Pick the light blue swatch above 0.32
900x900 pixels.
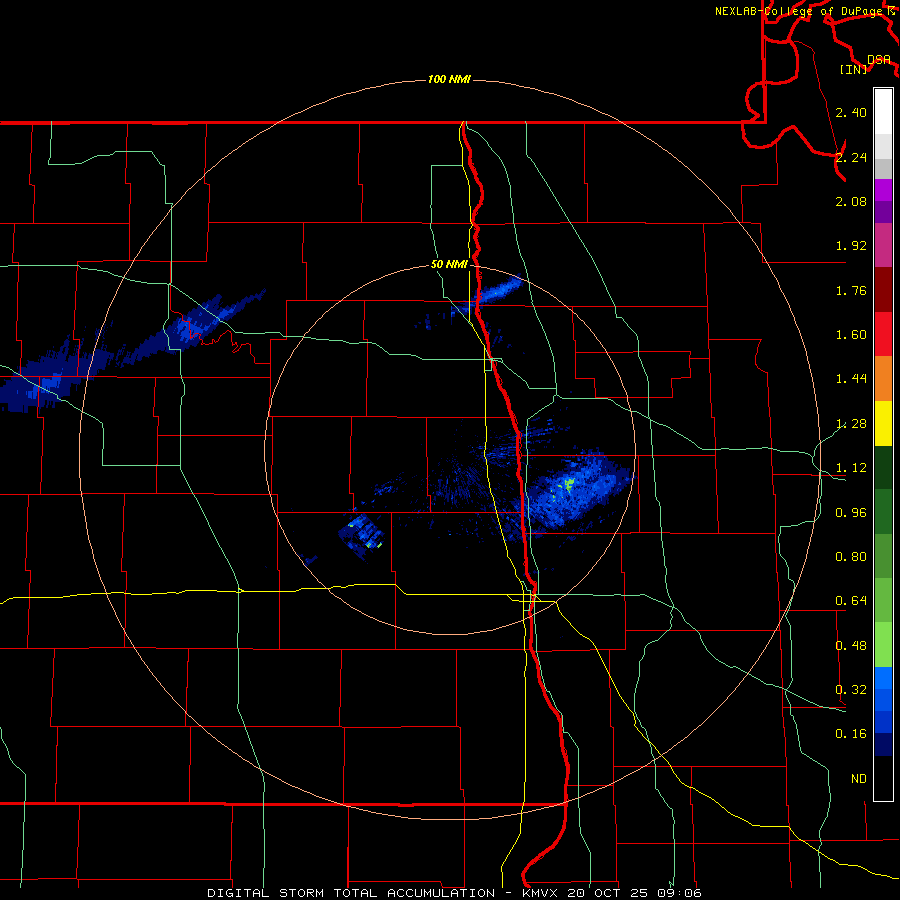click(x=883, y=678)
